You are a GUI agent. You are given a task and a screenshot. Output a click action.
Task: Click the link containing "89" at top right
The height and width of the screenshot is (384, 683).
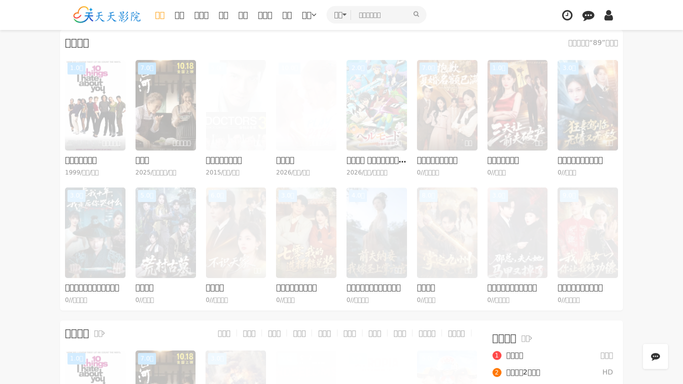(592, 43)
